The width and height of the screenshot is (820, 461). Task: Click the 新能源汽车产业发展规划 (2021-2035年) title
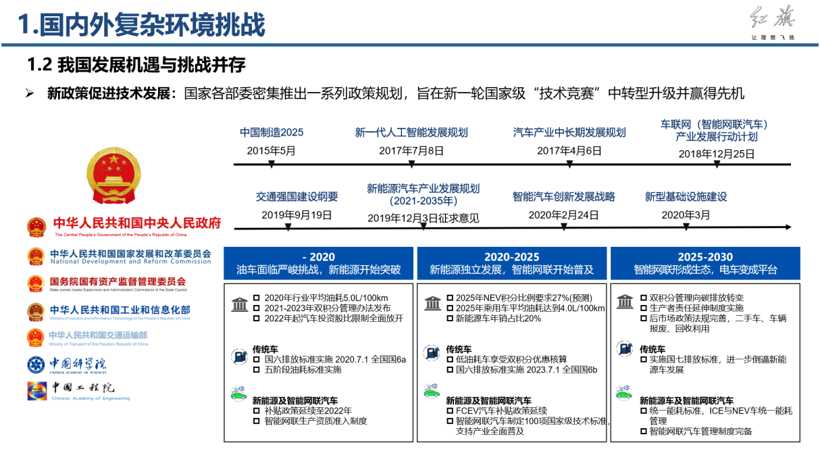click(x=423, y=195)
